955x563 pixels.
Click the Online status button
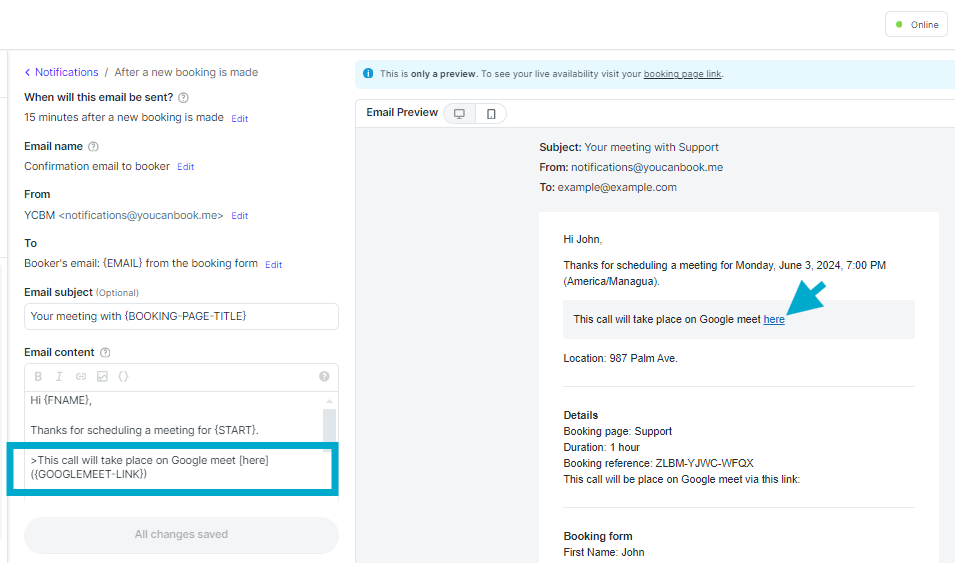916,24
